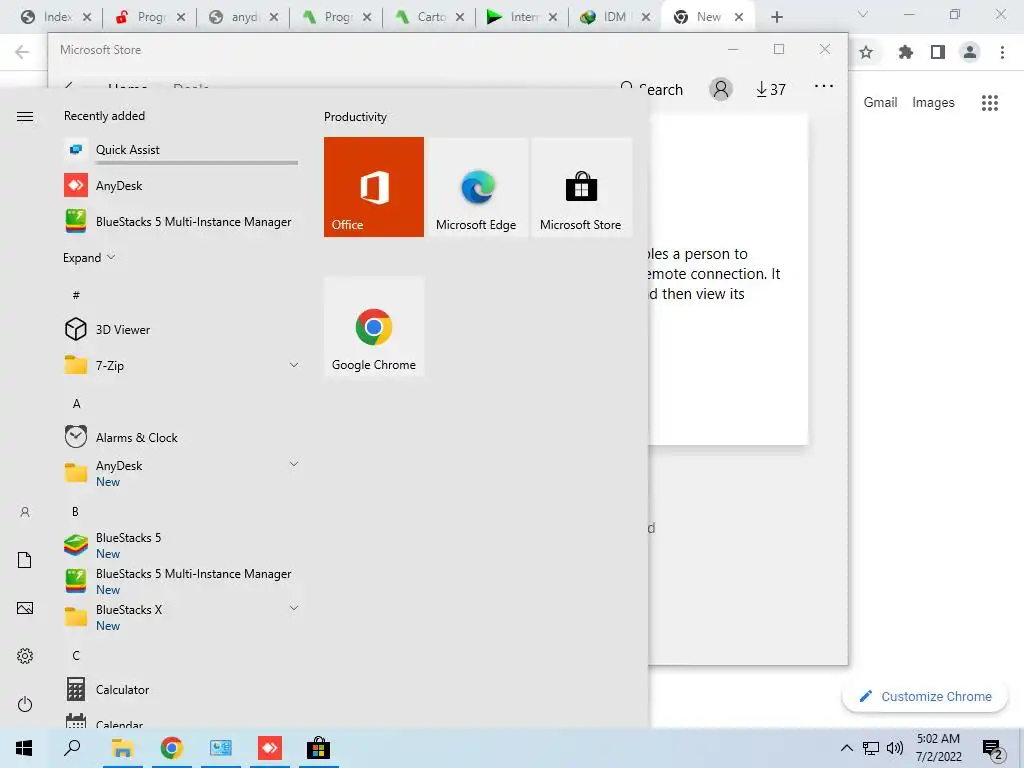
Task: Switch to Chrome from the taskbar
Action: [171, 748]
